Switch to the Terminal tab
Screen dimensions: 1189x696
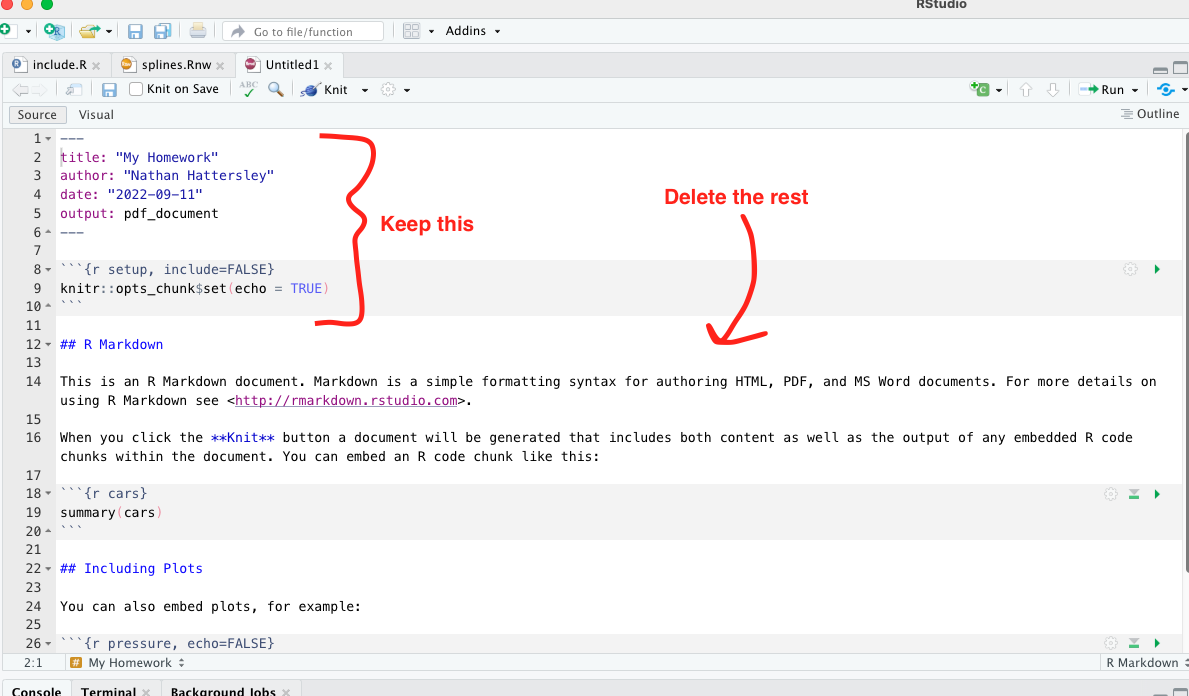click(108, 690)
